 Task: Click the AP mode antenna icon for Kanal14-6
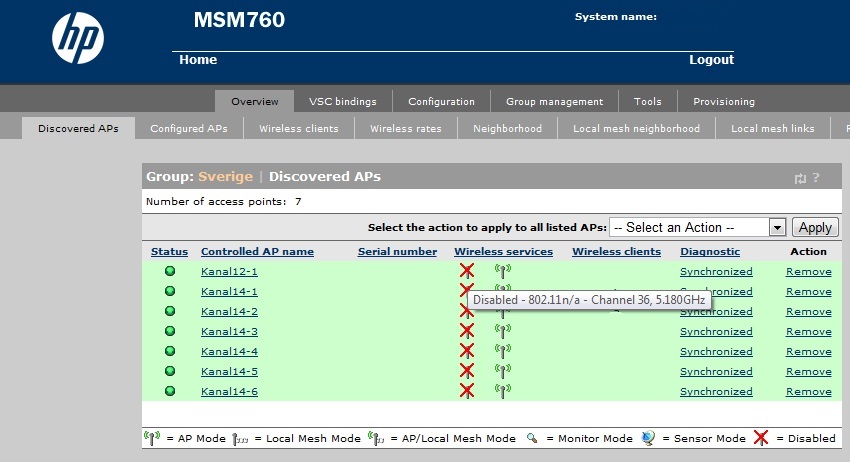[503, 390]
